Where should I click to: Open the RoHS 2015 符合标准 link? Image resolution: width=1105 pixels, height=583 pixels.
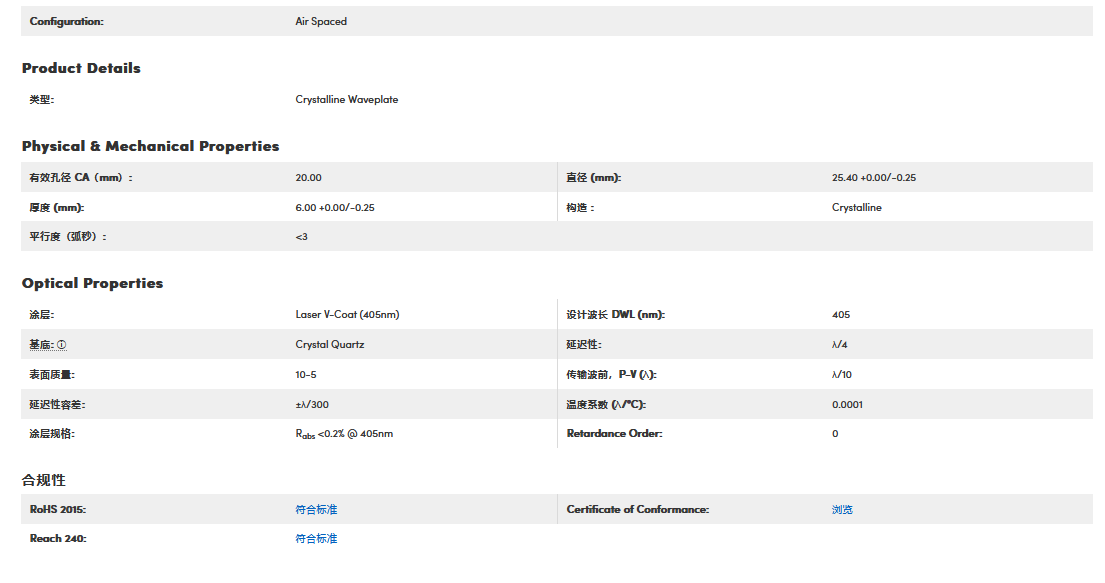click(x=316, y=510)
